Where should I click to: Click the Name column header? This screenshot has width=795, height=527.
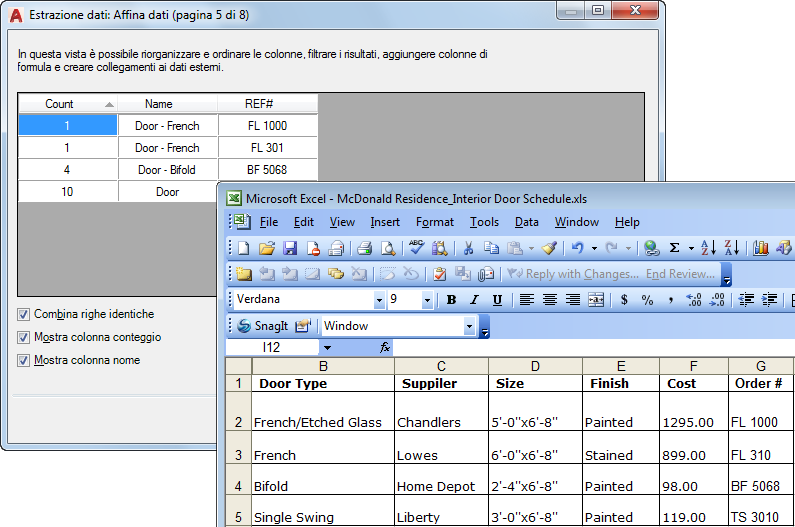(168, 104)
